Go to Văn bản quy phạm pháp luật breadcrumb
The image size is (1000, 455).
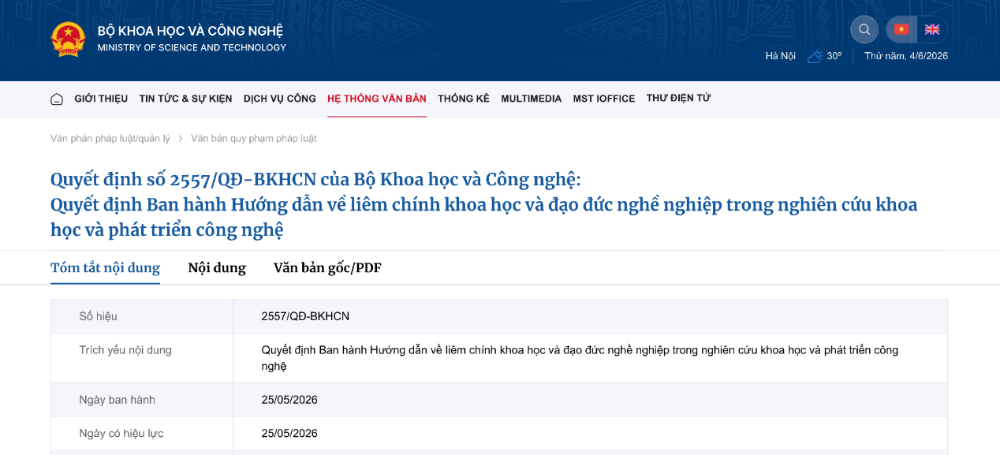pos(254,138)
